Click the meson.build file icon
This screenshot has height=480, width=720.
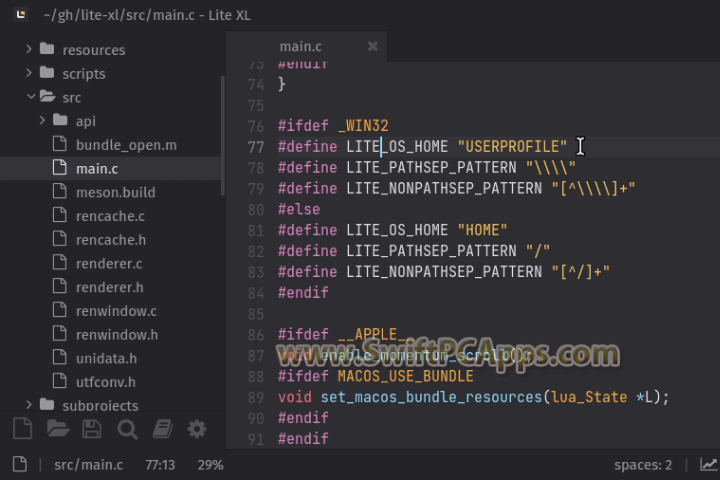coord(60,192)
